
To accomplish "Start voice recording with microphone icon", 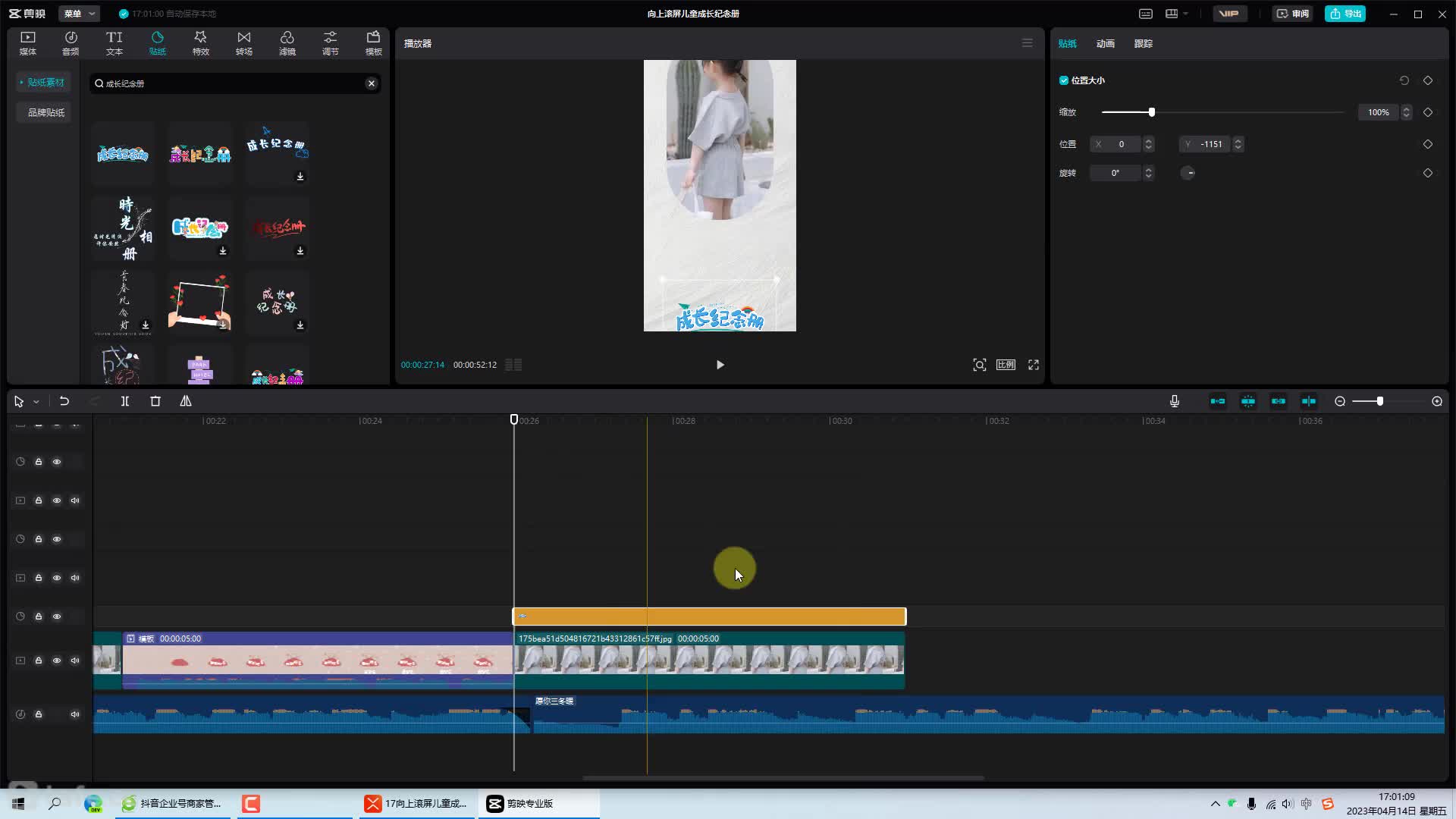I will (x=1175, y=401).
